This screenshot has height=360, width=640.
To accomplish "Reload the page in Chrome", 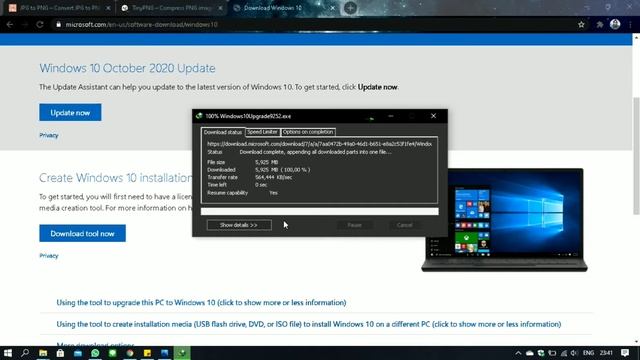I will (x=40, y=24).
